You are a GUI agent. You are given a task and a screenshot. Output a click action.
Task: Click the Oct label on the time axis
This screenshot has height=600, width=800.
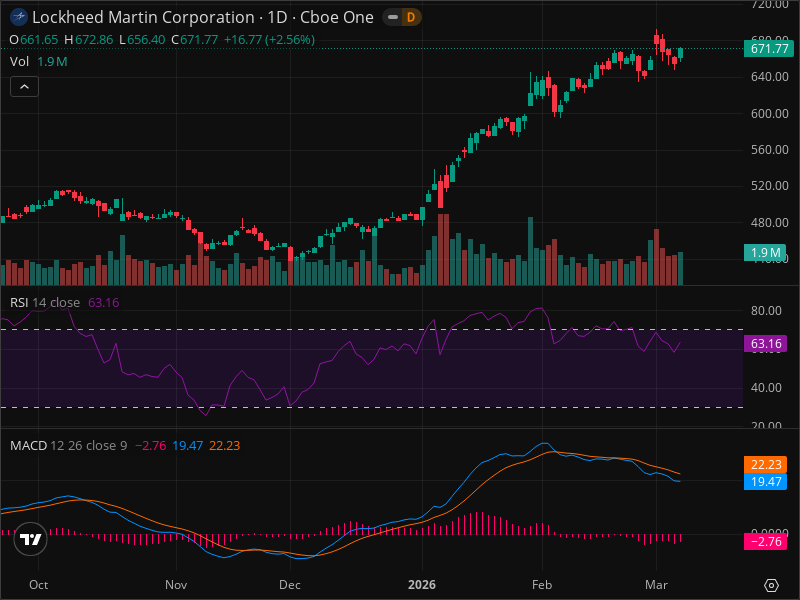point(39,585)
